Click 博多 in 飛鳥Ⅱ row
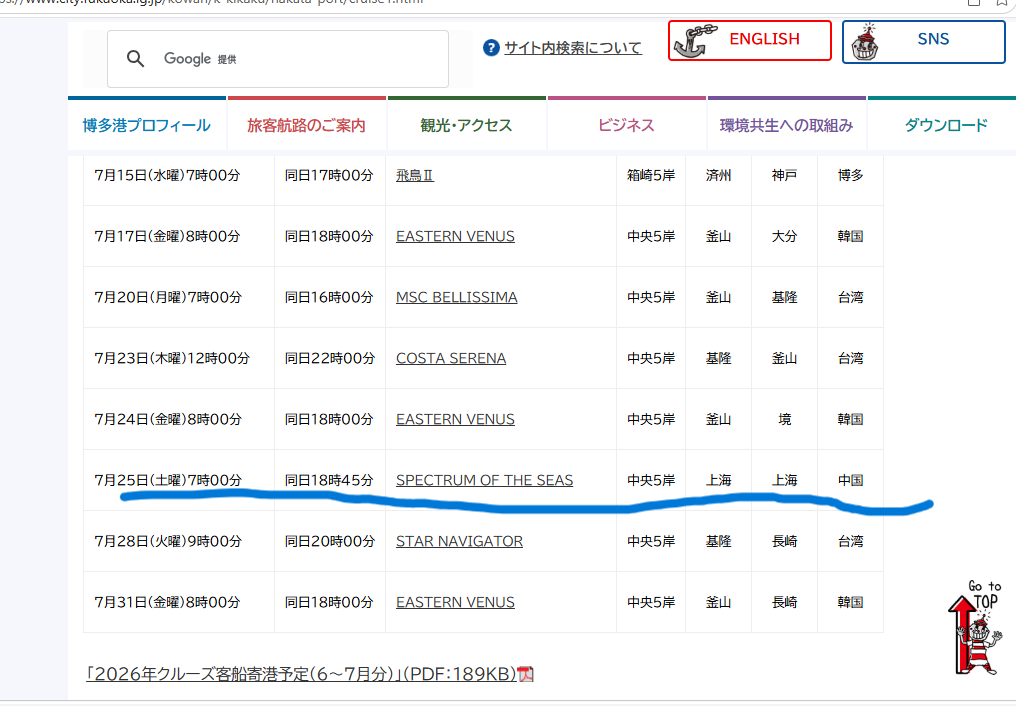 click(x=851, y=175)
